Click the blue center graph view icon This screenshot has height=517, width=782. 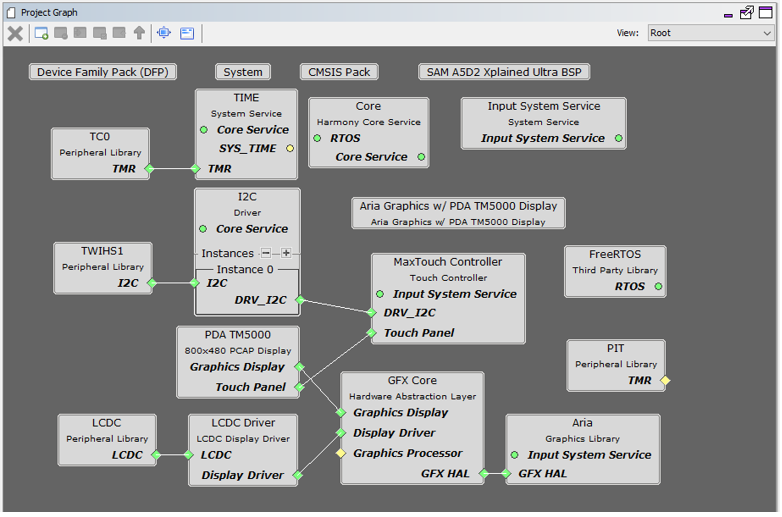164,33
